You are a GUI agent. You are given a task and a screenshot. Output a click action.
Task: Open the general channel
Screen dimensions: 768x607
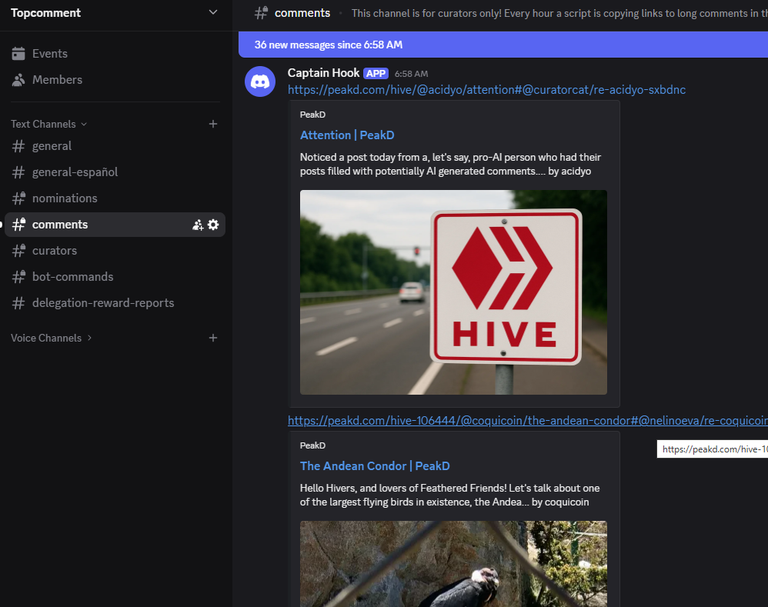(x=115, y=146)
